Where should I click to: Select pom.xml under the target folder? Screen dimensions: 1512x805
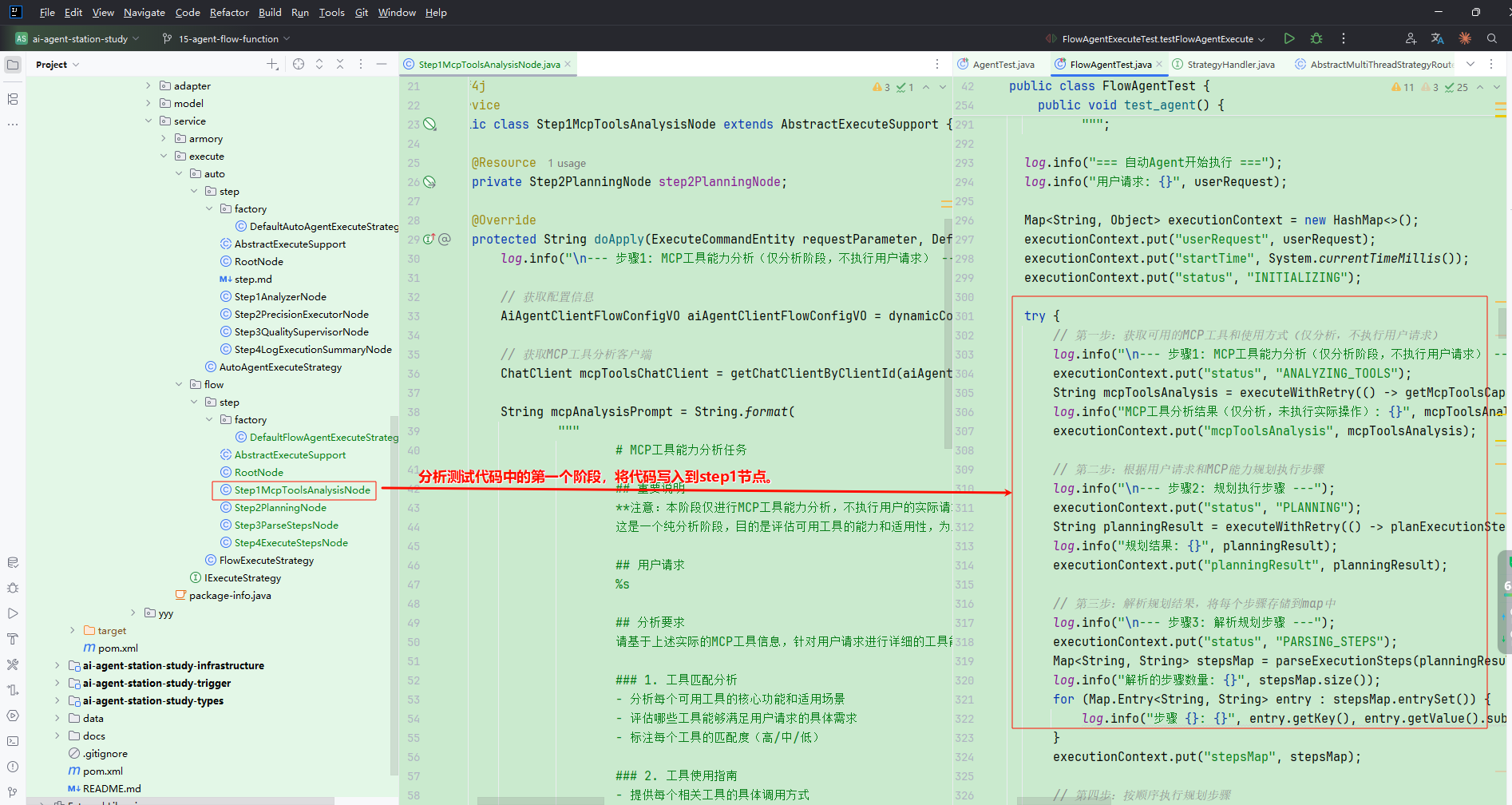pos(117,648)
